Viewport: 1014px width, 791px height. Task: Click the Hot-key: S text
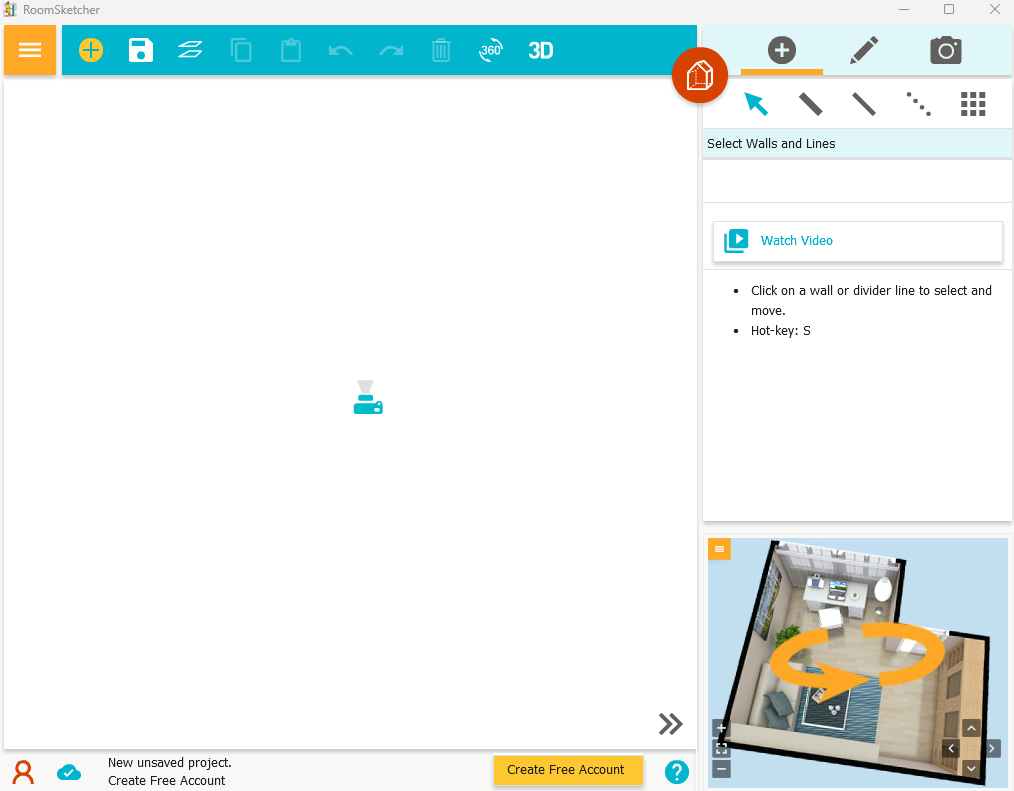click(781, 330)
